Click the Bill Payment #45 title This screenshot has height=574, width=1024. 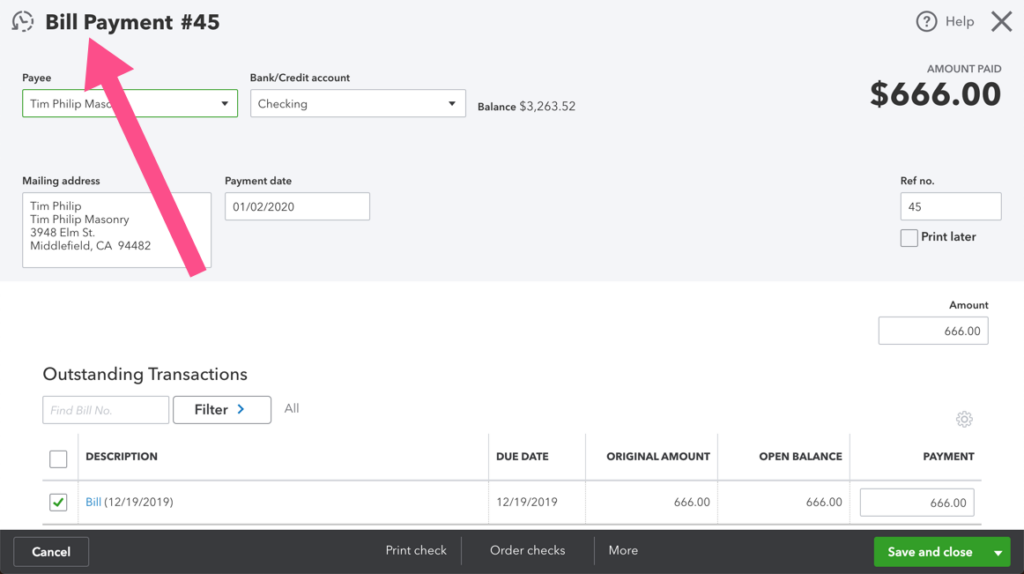133,22
